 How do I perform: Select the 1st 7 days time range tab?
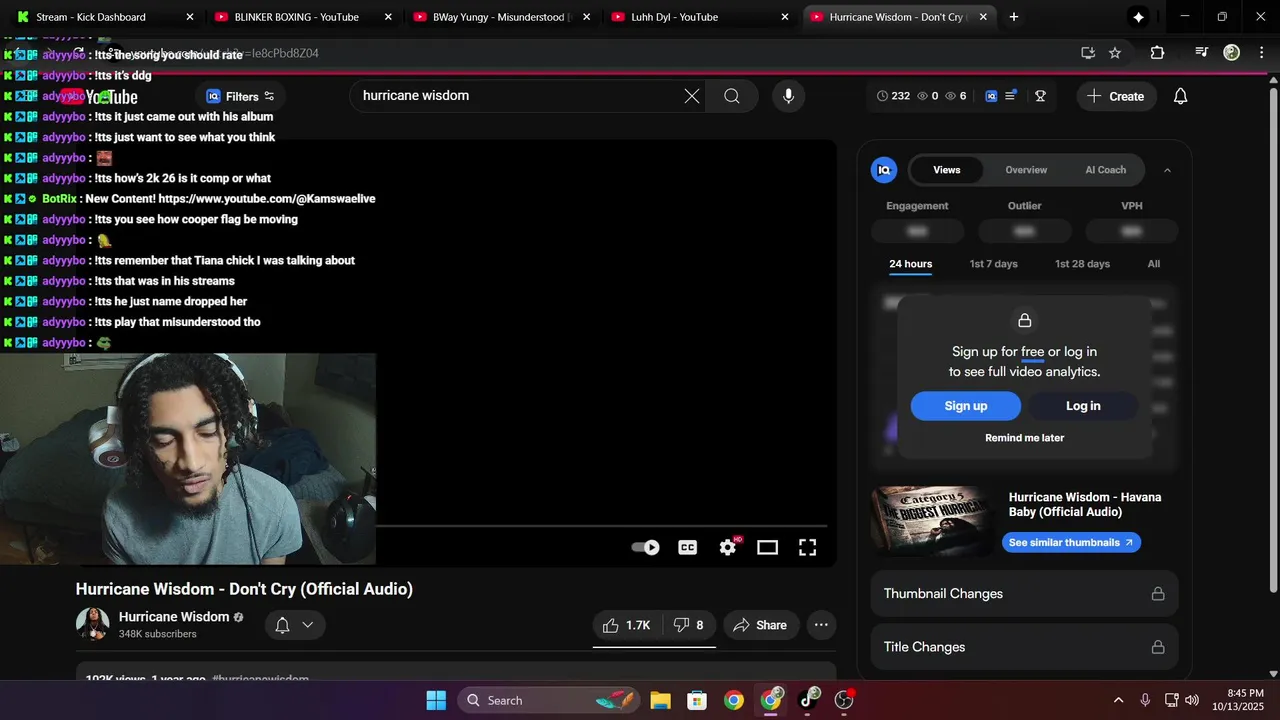point(993,264)
